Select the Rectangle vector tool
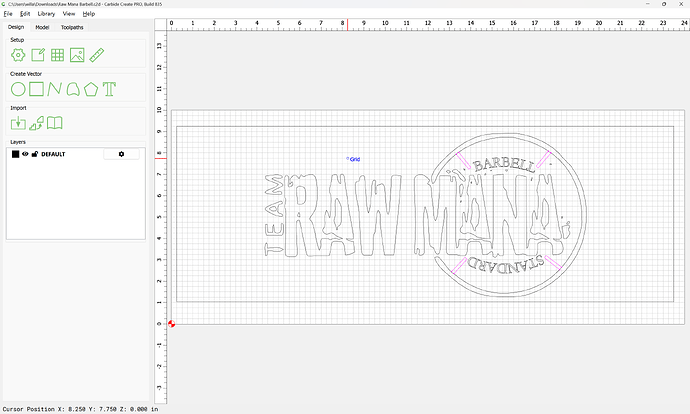The height and width of the screenshot is (414, 690). coord(36,89)
